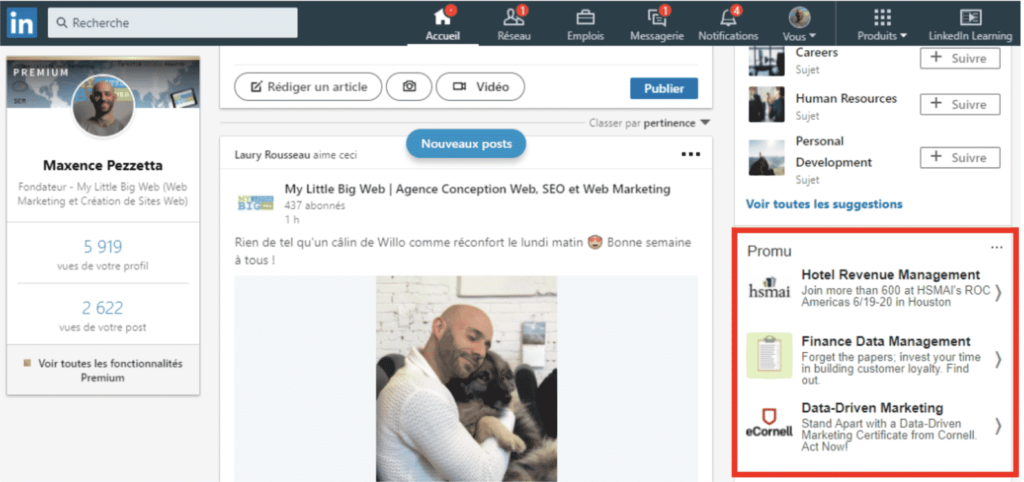Viewport: 1024px width, 482px height.
Task: Follow the Careers topic with Suivre
Action: [960, 58]
